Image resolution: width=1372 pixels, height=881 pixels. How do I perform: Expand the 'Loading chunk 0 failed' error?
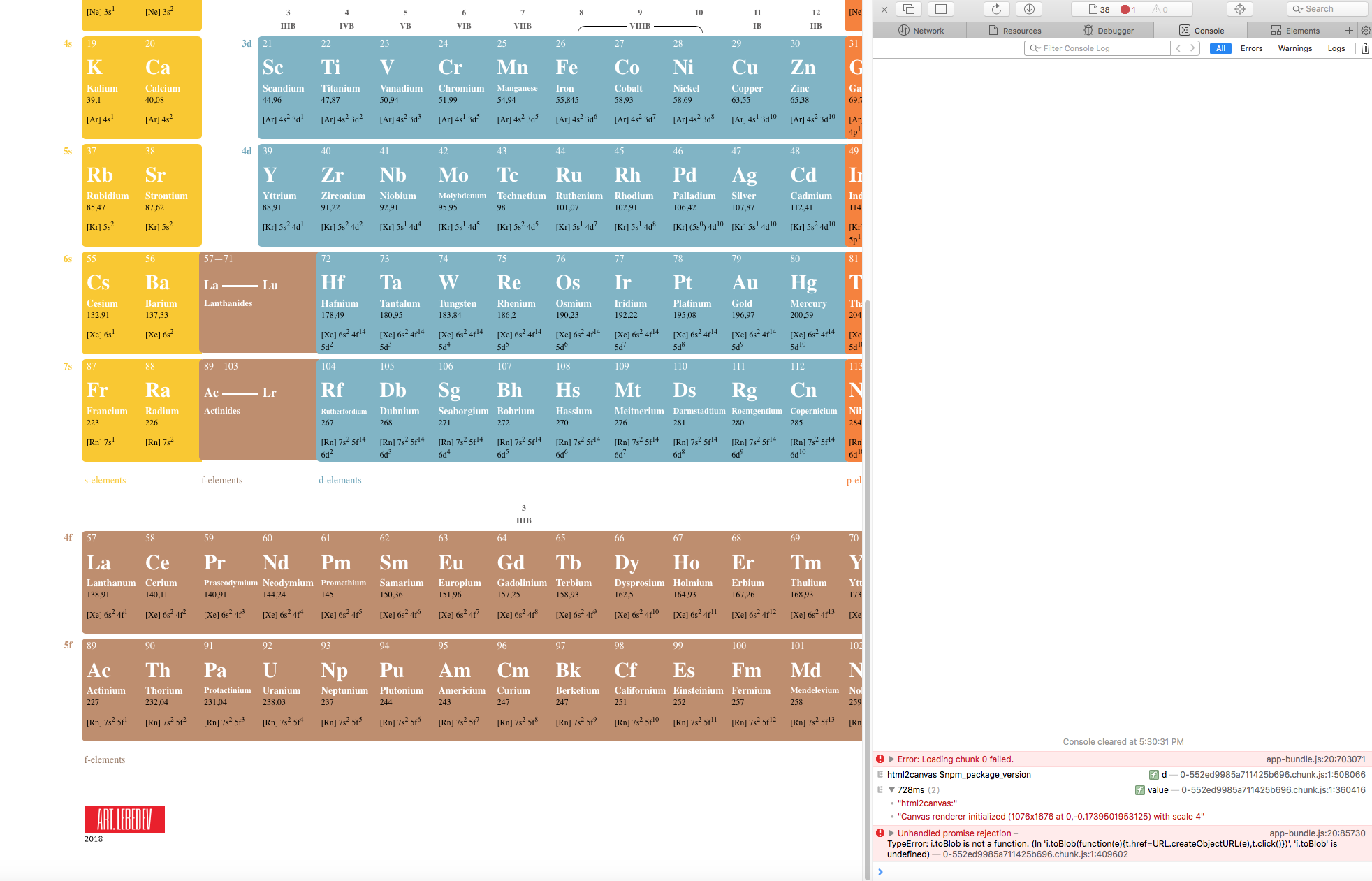click(x=892, y=759)
